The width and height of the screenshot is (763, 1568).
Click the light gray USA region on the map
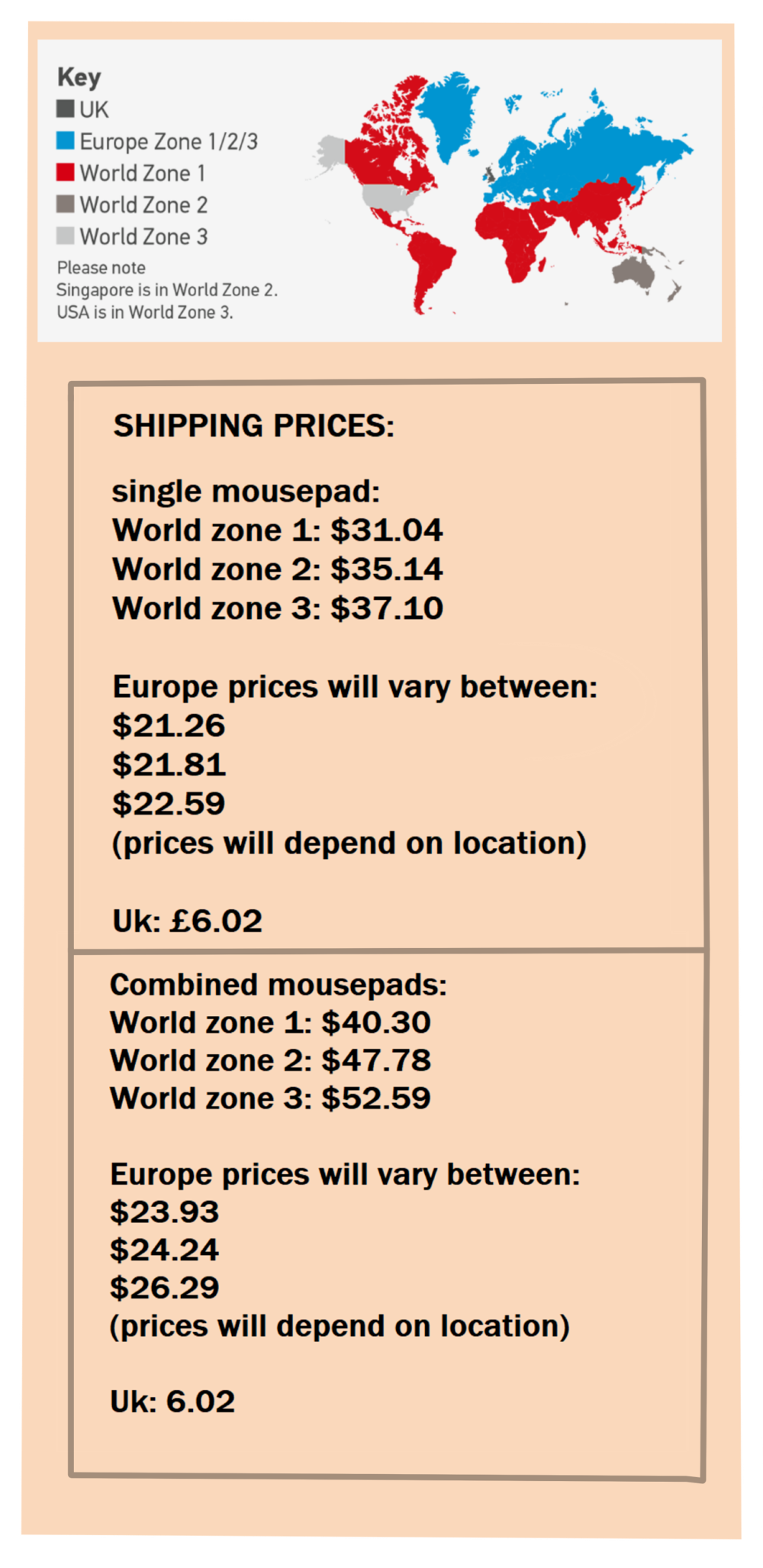[388, 197]
